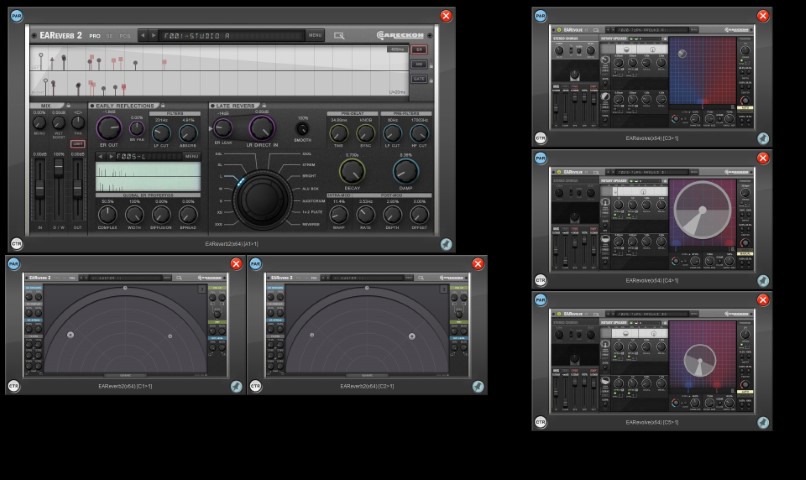
Task: Open the F001-STUDIO A preset display
Action: click(231, 35)
